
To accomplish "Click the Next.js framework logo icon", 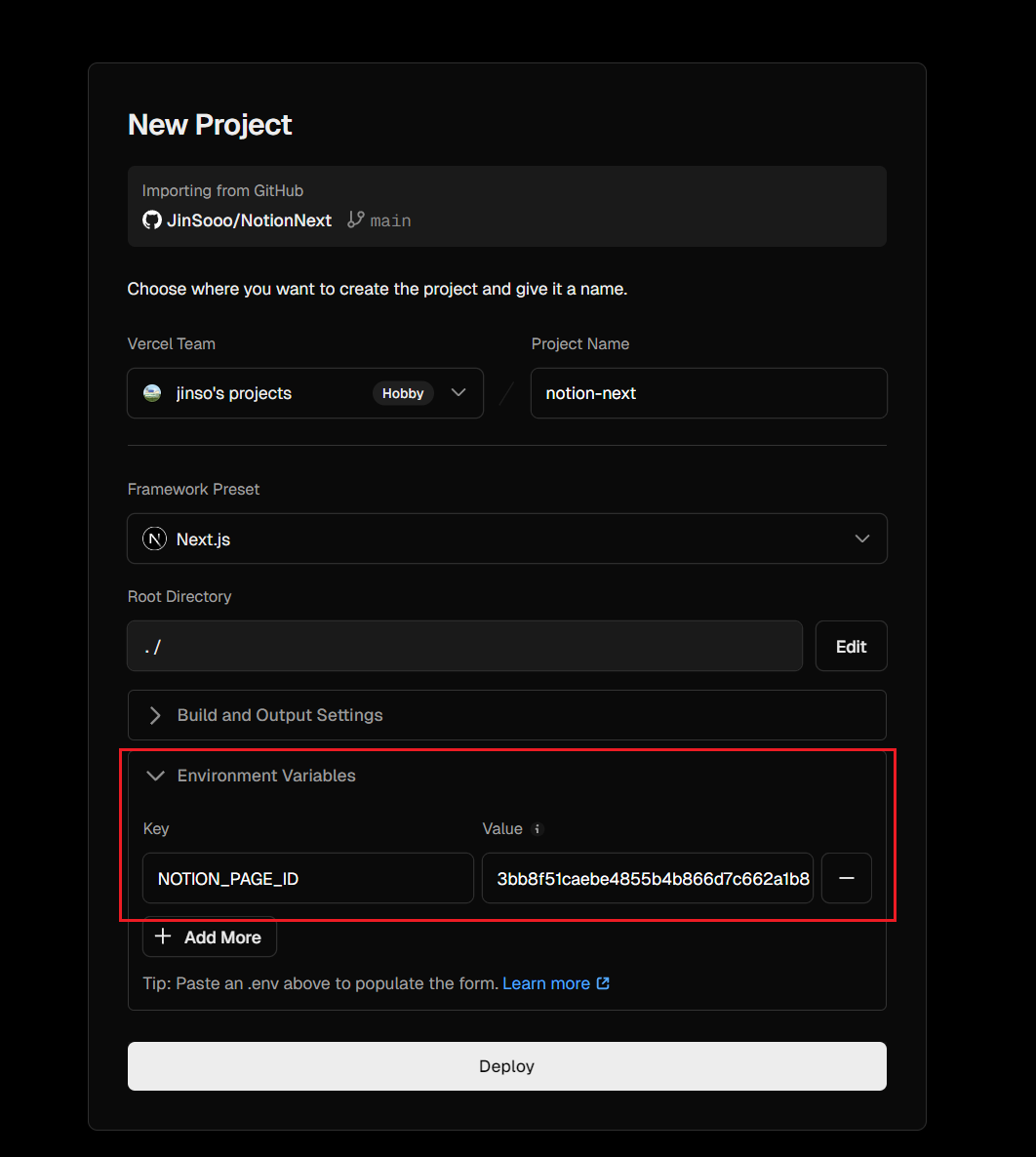I will (x=154, y=539).
